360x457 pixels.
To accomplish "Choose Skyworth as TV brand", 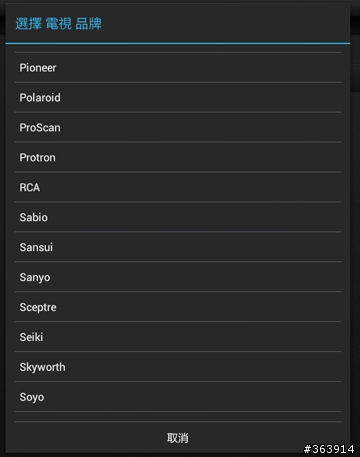I will coord(178,367).
